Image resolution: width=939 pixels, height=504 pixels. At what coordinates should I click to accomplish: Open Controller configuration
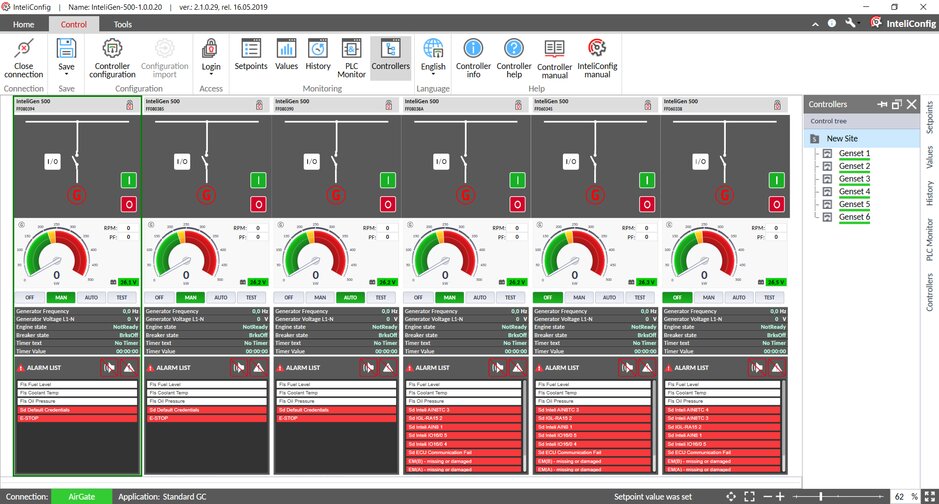(112, 59)
